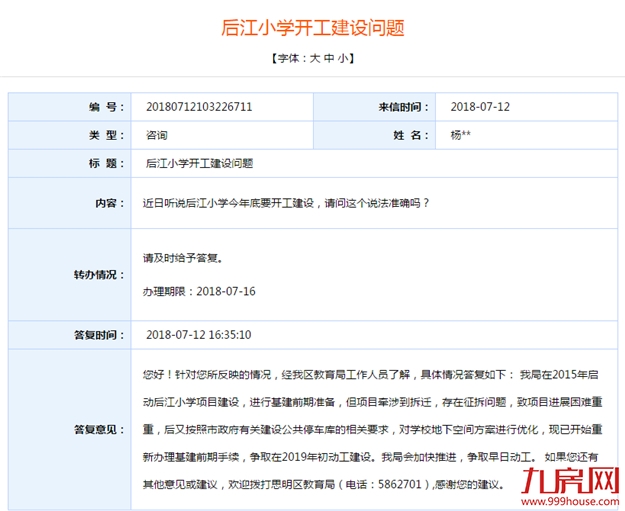The width and height of the screenshot is (625, 511).
Task: Click reply time 2018-07-12 16:35:10
Action: pos(199,335)
